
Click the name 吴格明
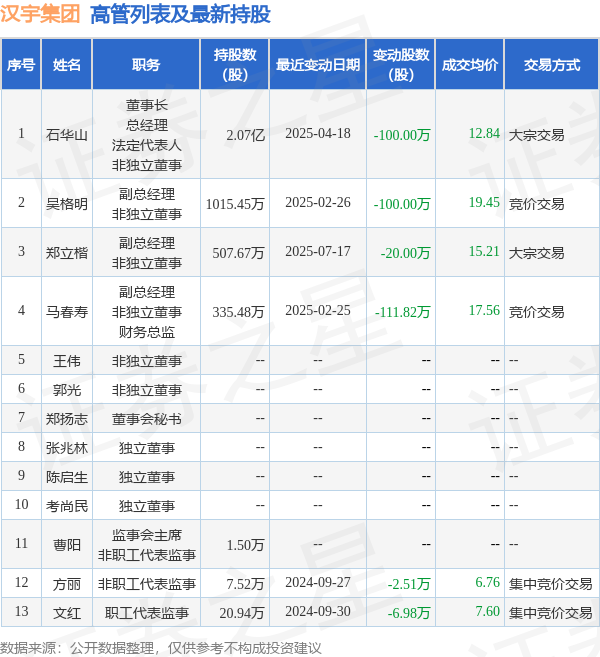(x=67, y=204)
